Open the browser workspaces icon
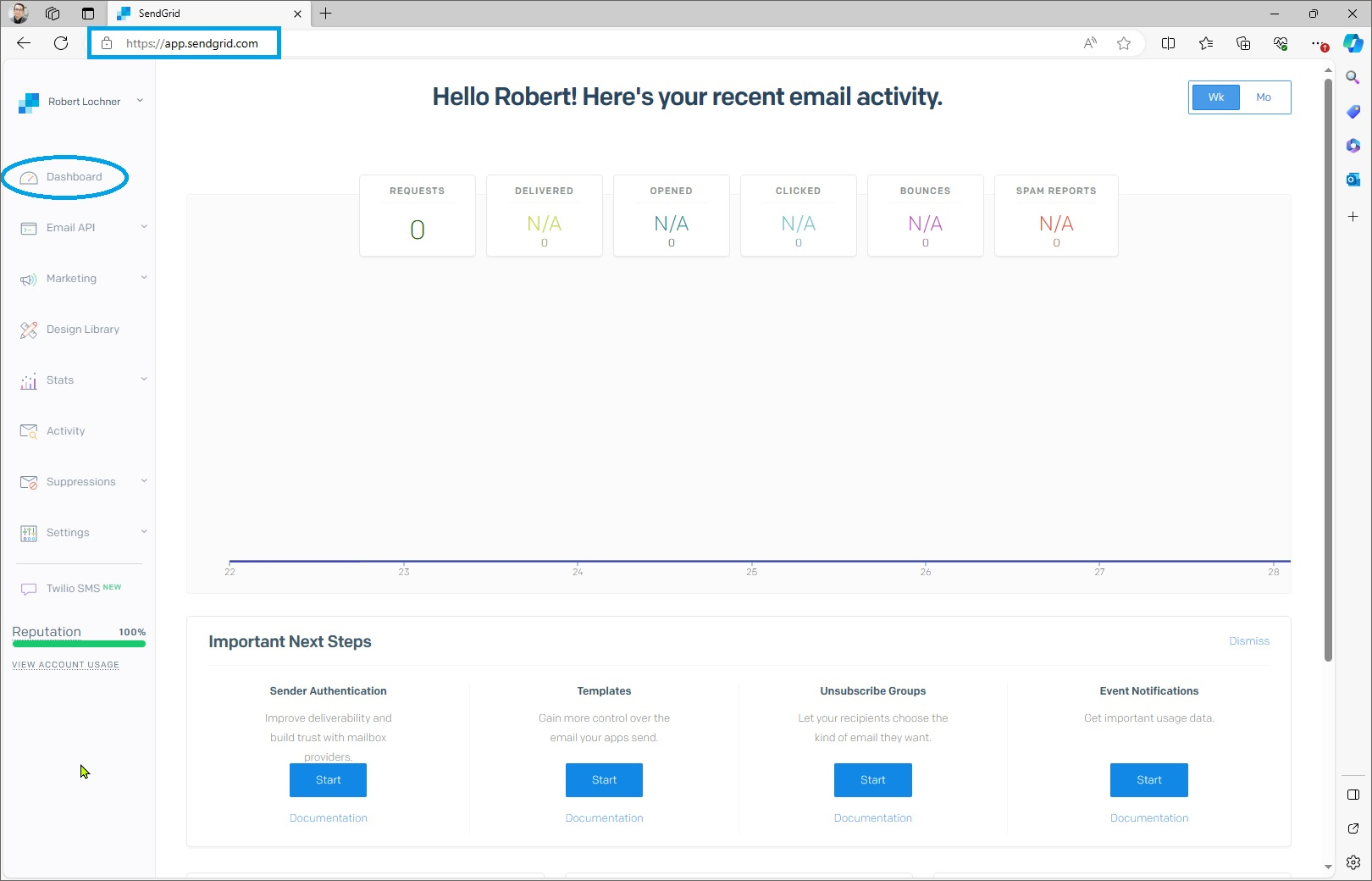The image size is (1372, 881). pyautogui.click(x=53, y=14)
